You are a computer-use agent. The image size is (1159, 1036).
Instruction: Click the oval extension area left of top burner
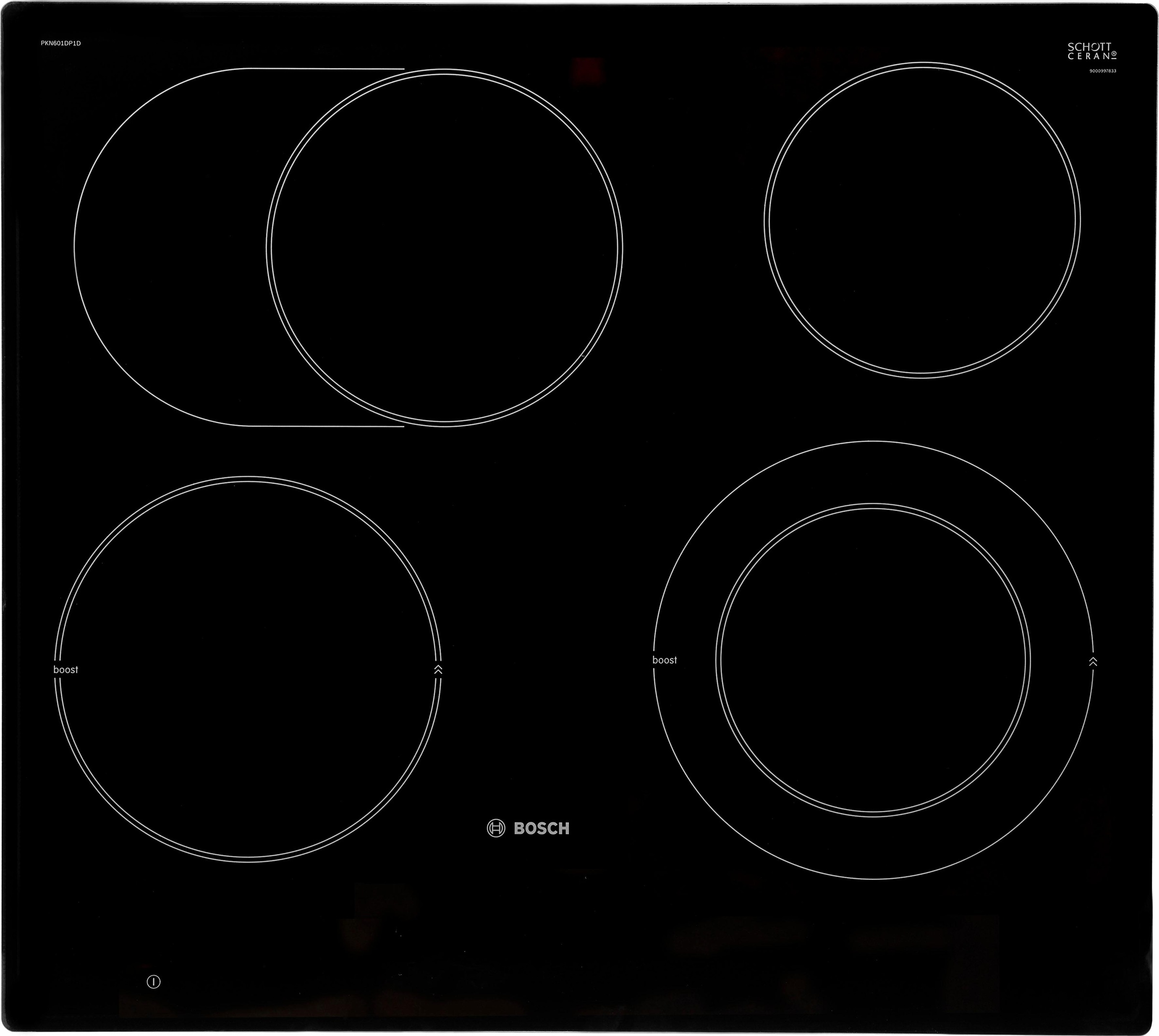point(171,247)
